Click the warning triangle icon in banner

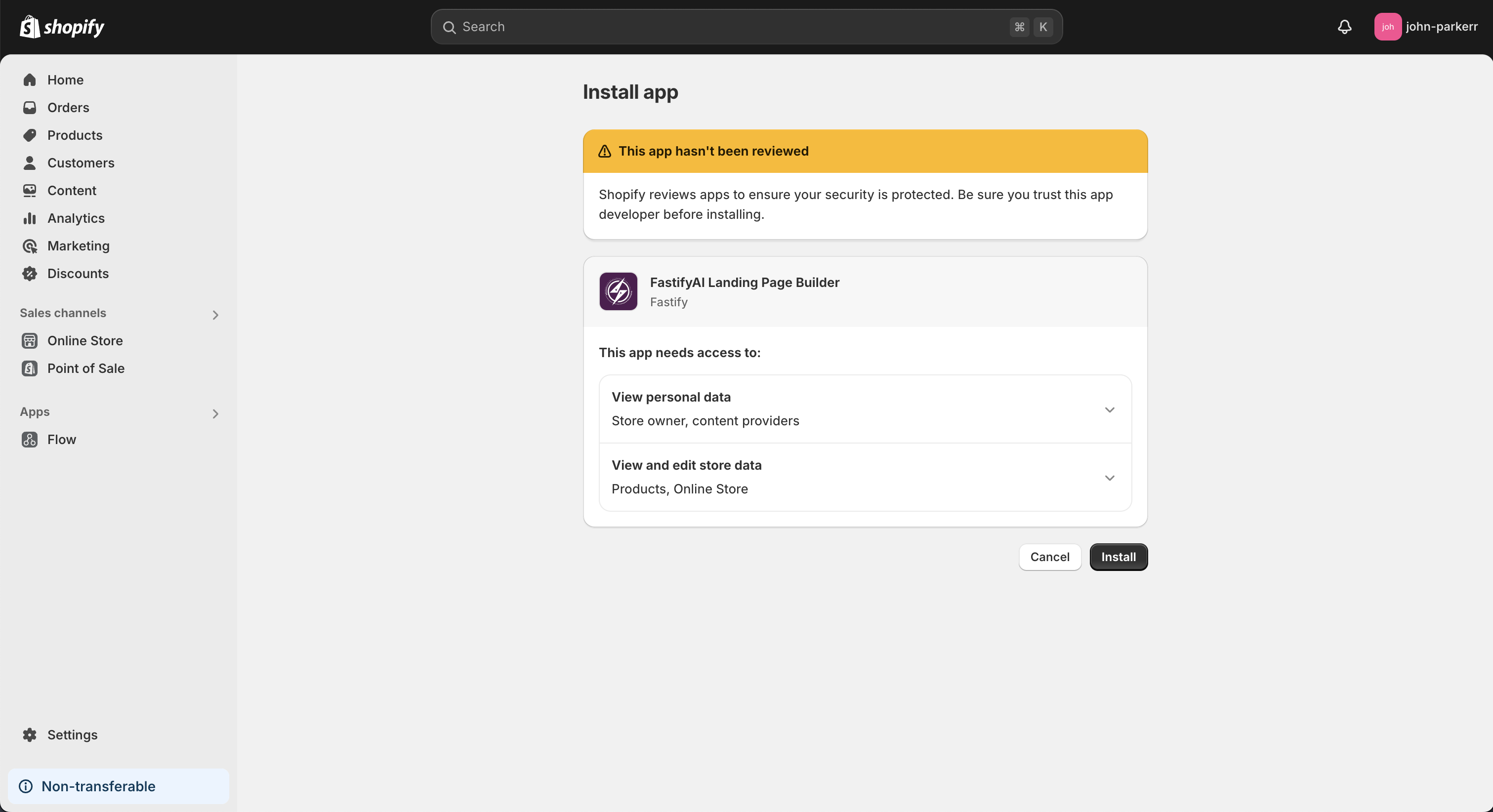tap(605, 151)
